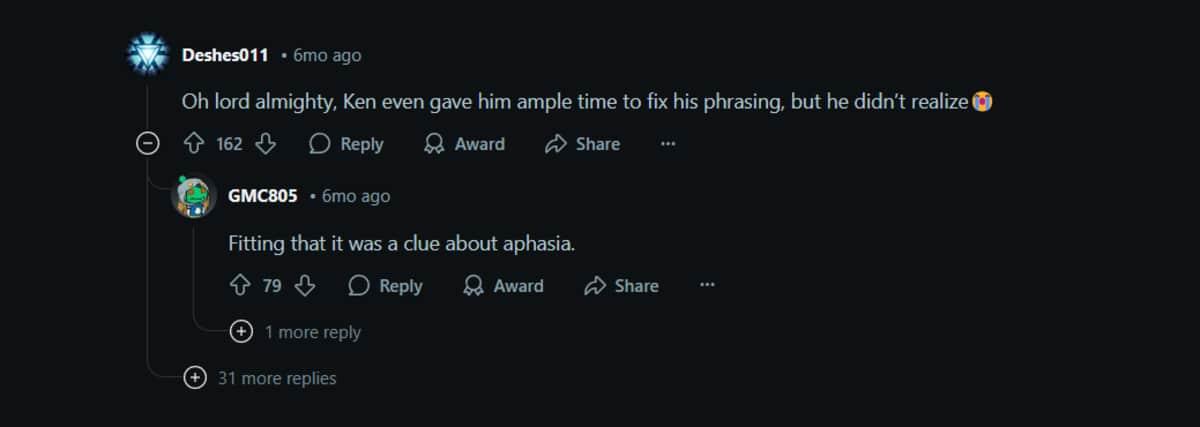Screen dimensions: 1200x427
Task: Share GMC805's aphasia comment
Action: [x=621, y=286]
